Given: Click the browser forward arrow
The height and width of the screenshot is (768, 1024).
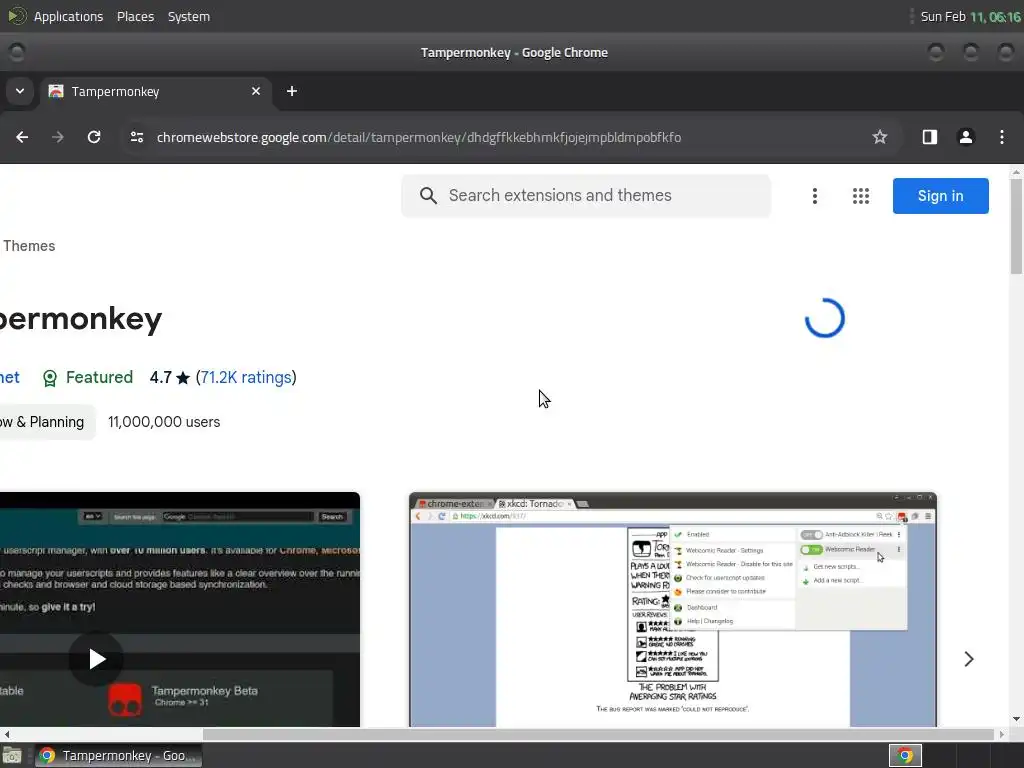Looking at the screenshot, I should (58, 137).
